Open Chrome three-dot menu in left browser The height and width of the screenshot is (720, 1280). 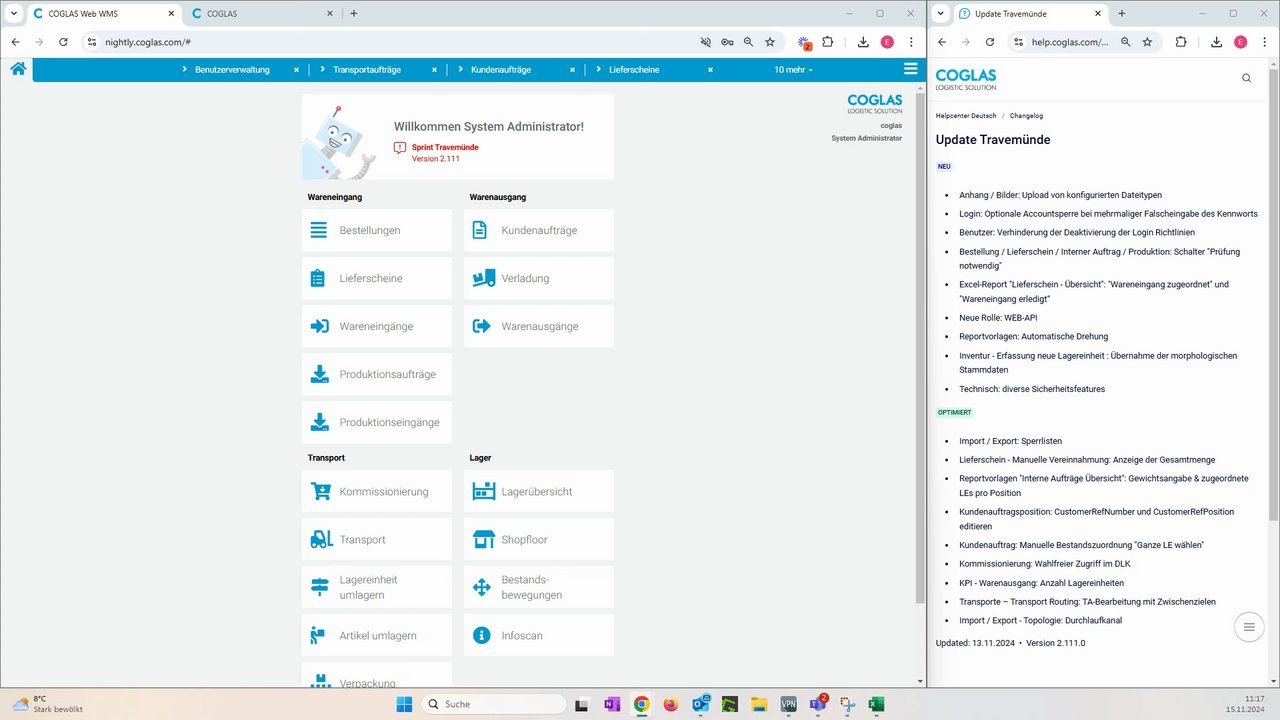tap(911, 42)
